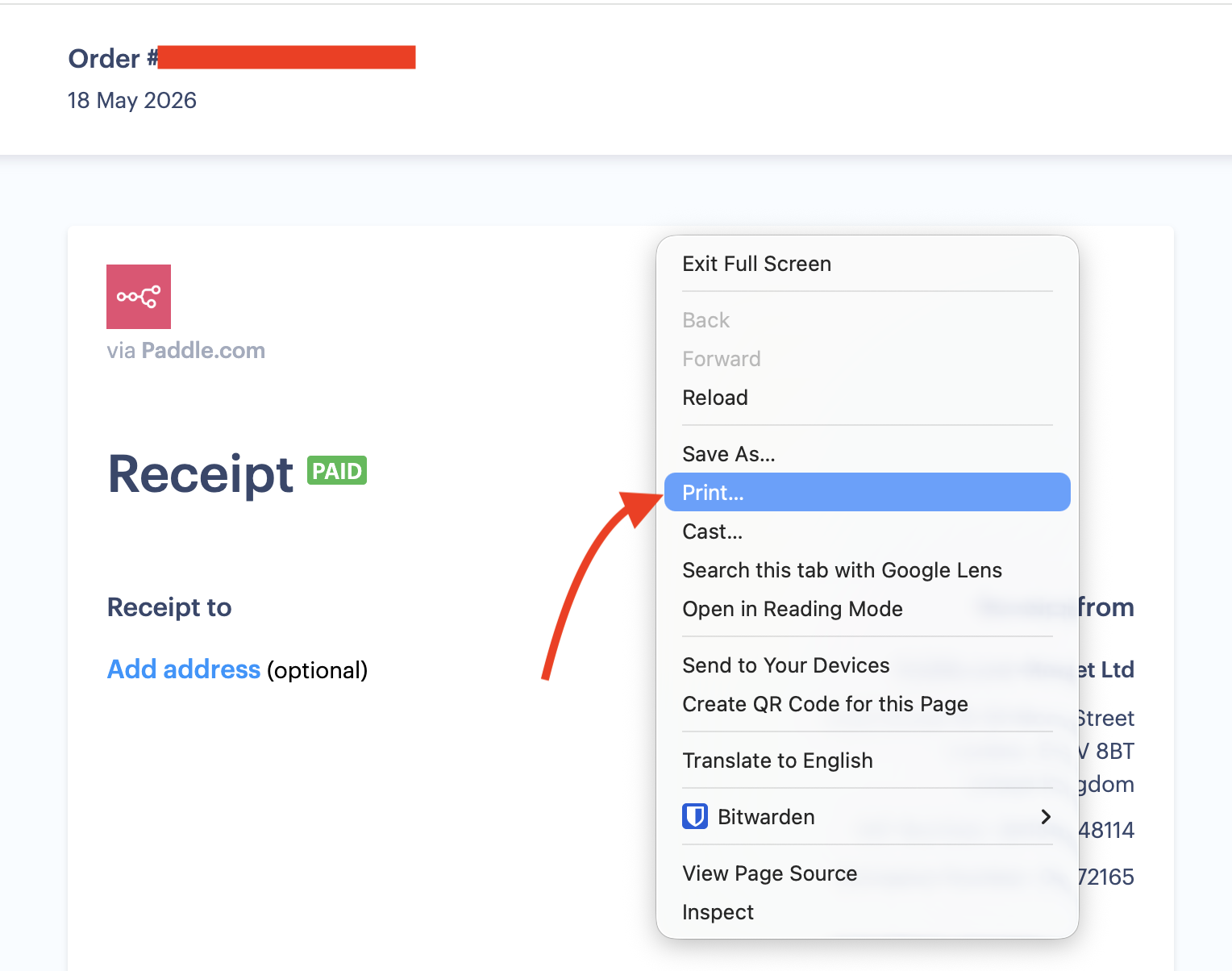Choose Print... in context menu
Image resolution: width=1232 pixels, height=971 pixels.
coord(868,492)
